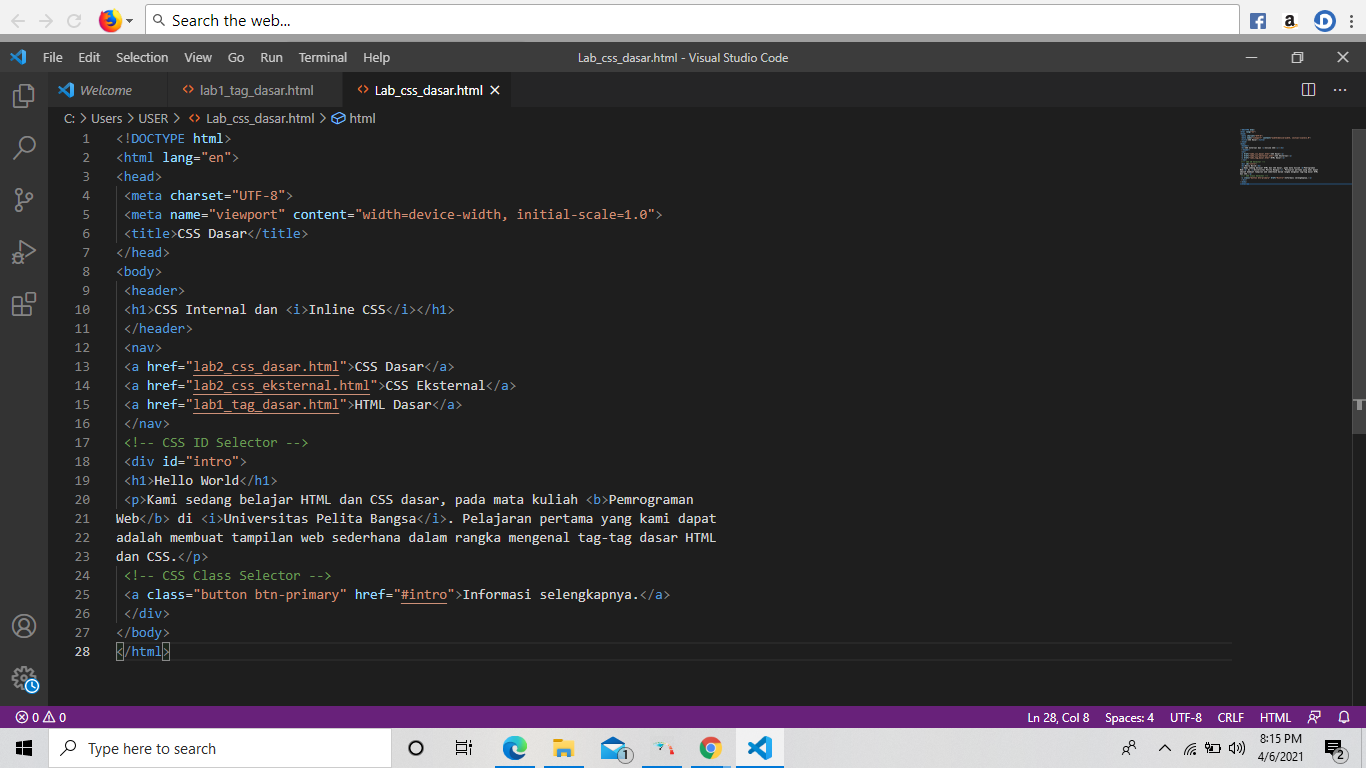This screenshot has height=768, width=1366.
Task: Split the editor with the split icon
Action: [x=1308, y=89]
